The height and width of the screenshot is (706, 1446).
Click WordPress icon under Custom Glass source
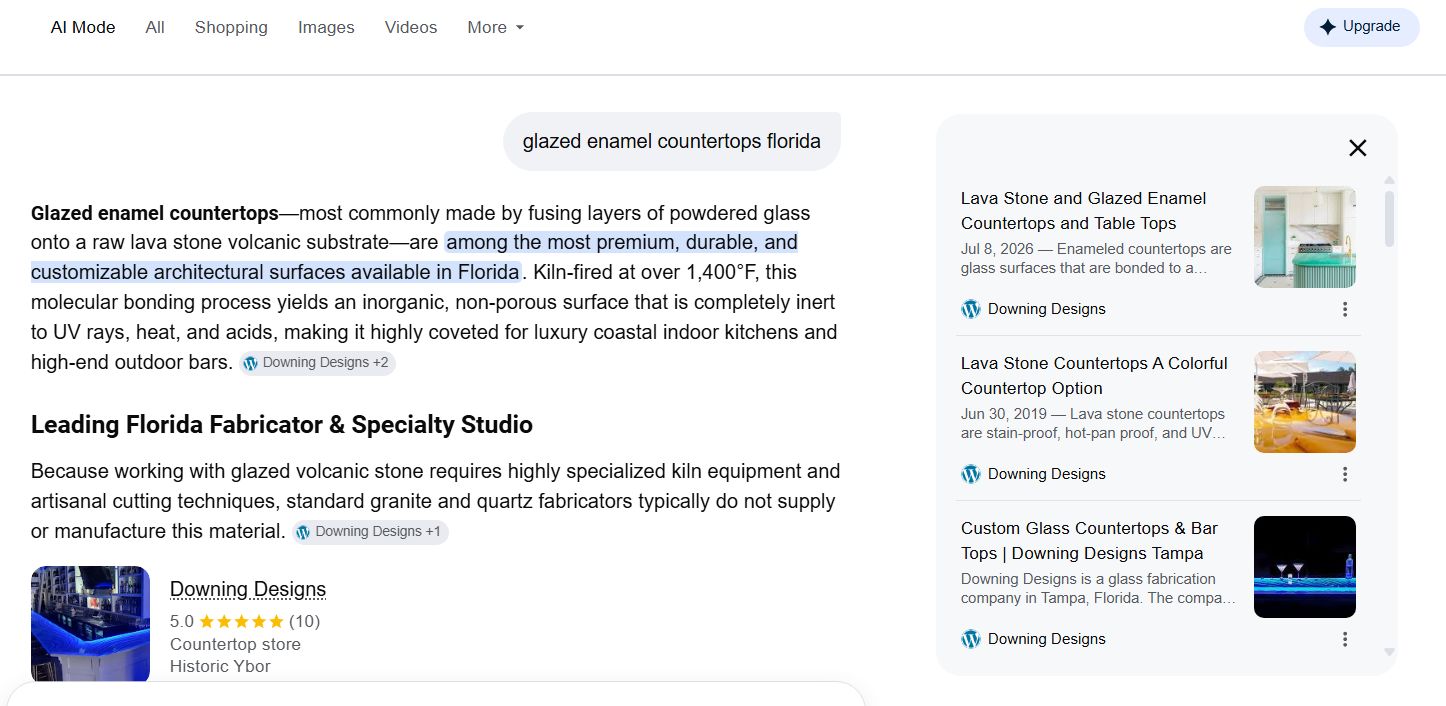click(x=971, y=639)
